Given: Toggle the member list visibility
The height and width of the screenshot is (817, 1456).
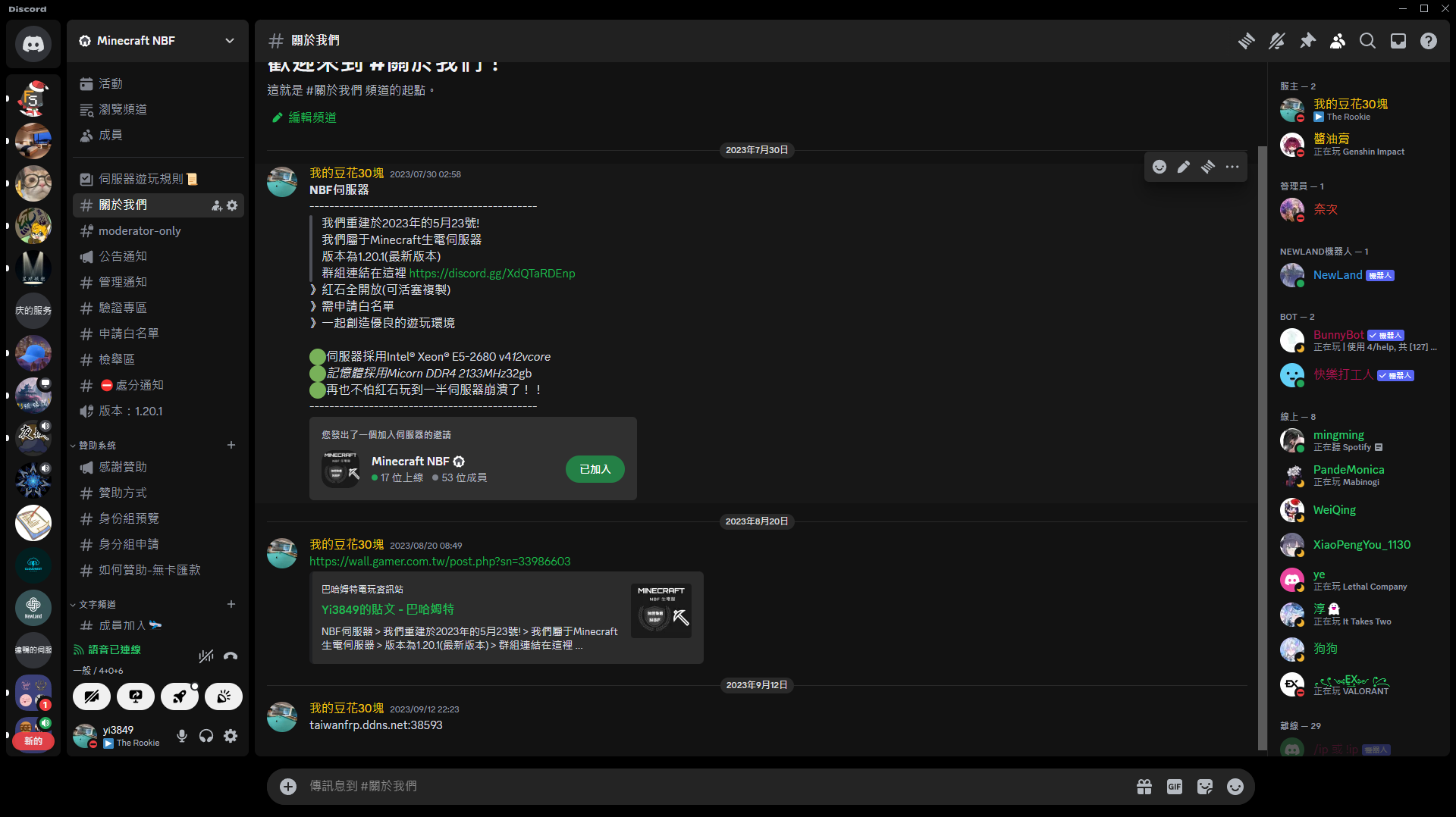Looking at the screenshot, I should pos(1338,41).
